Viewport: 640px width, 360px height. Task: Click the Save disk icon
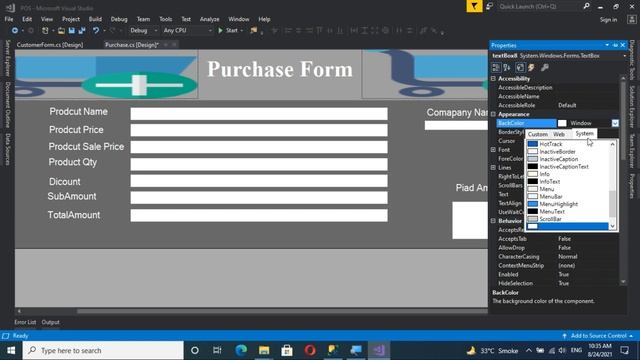pos(71,31)
